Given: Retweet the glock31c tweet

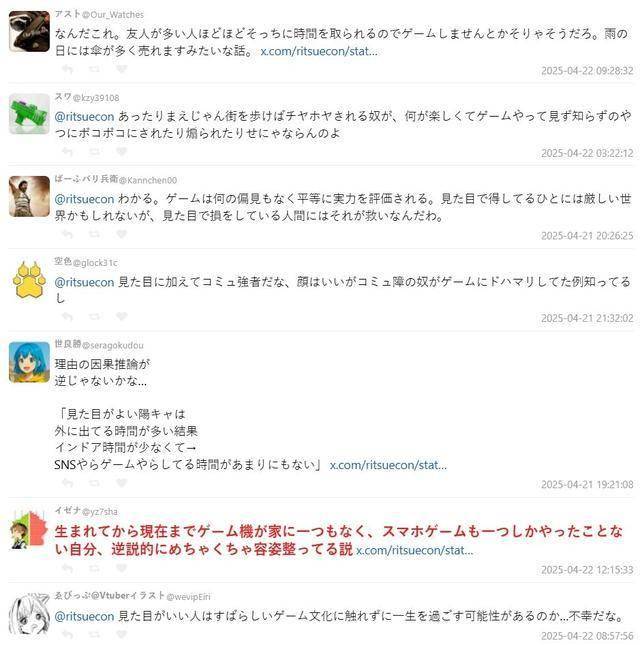Looking at the screenshot, I should pyautogui.click(x=94, y=316).
